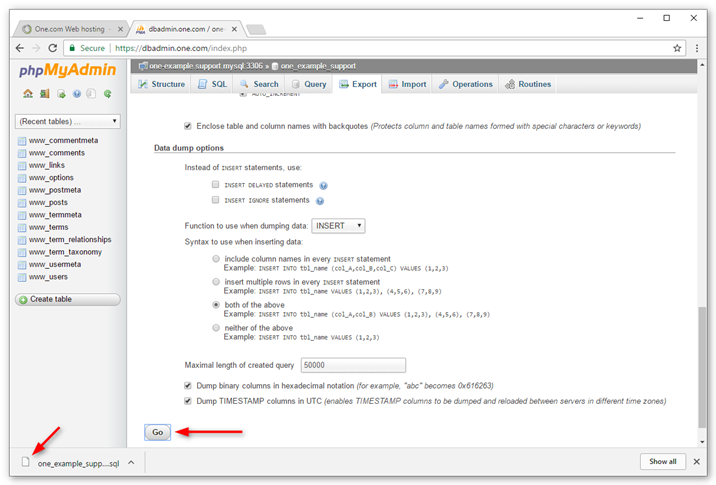The width and height of the screenshot is (716, 485).
Task: Click the phpMyAdmin logo
Action: click(68, 70)
